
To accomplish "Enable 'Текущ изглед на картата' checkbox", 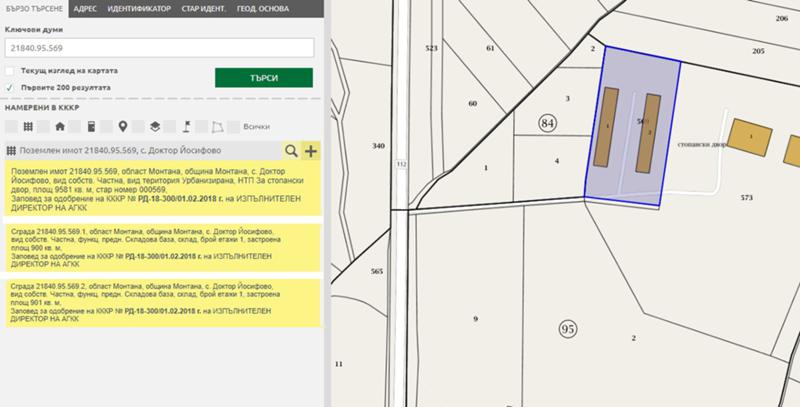I will 10,72.
